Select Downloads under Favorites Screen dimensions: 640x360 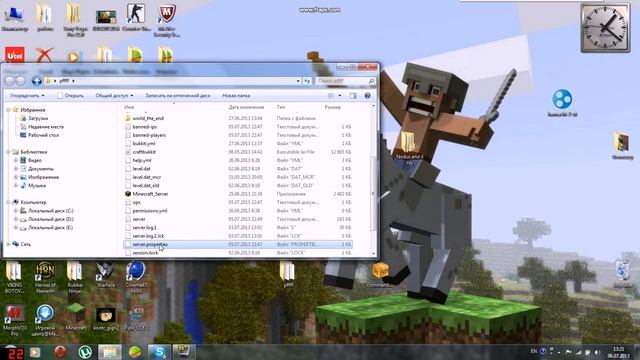pyautogui.click(x=34, y=118)
